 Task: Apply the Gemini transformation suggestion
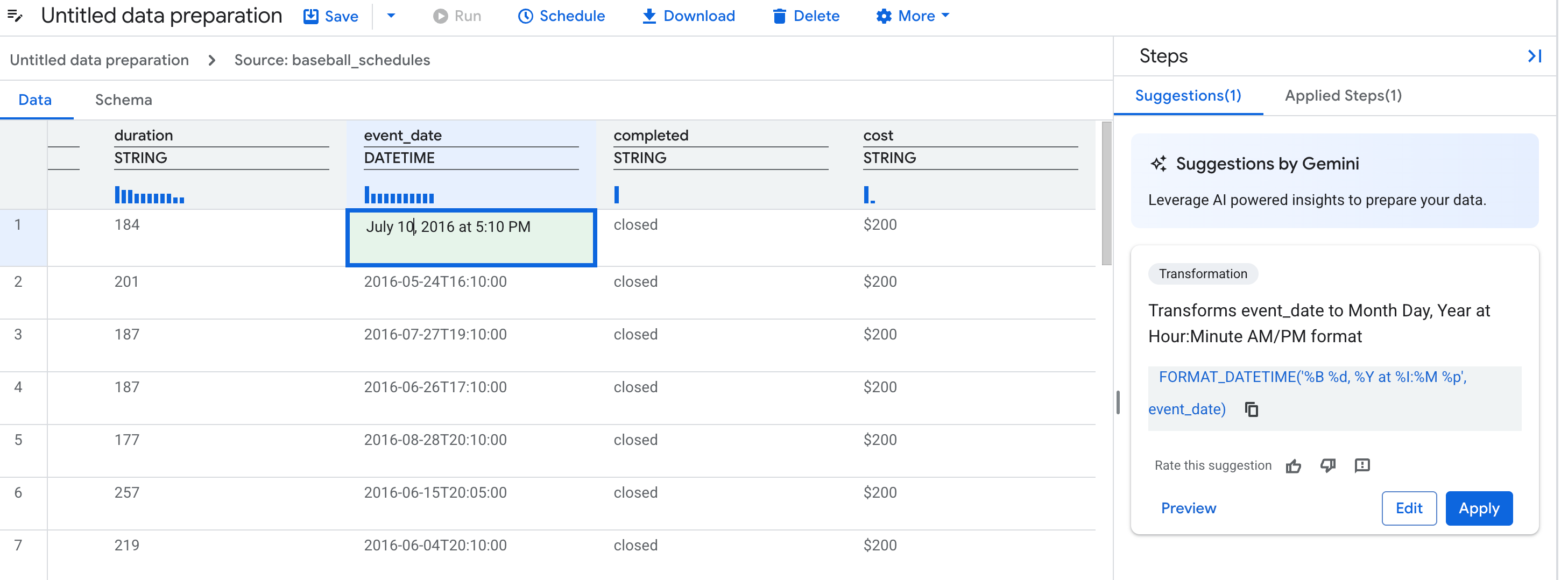pyautogui.click(x=1479, y=508)
